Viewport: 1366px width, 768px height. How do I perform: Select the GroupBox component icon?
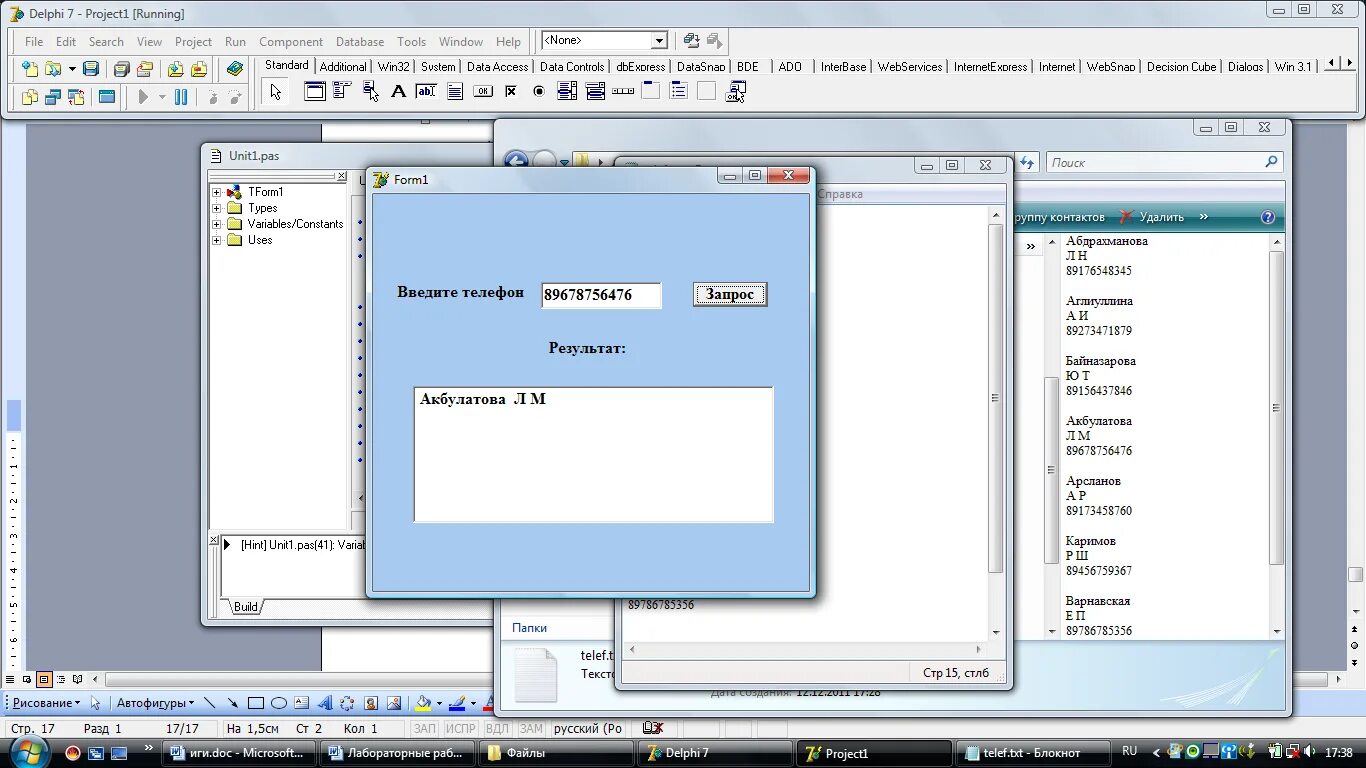(x=651, y=91)
